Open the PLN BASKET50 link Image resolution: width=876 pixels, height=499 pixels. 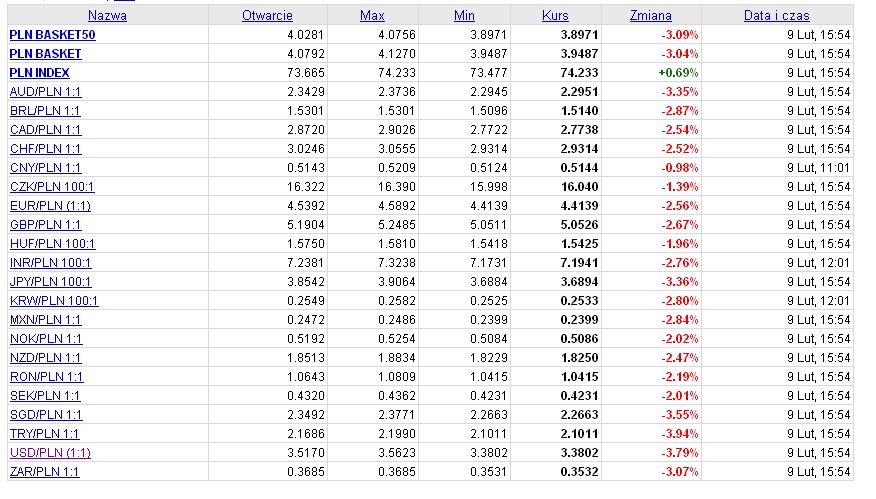[52, 35]
